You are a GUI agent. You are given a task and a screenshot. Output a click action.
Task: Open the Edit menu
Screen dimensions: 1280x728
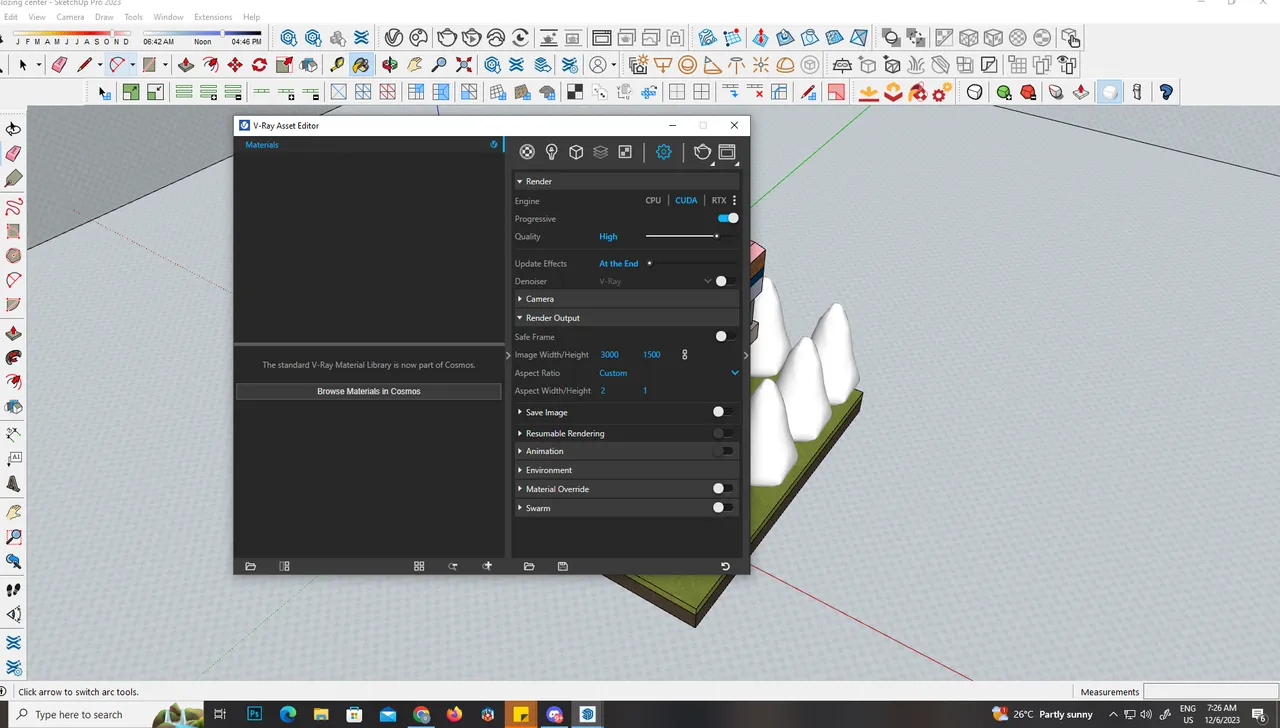[x=11, y=17]
